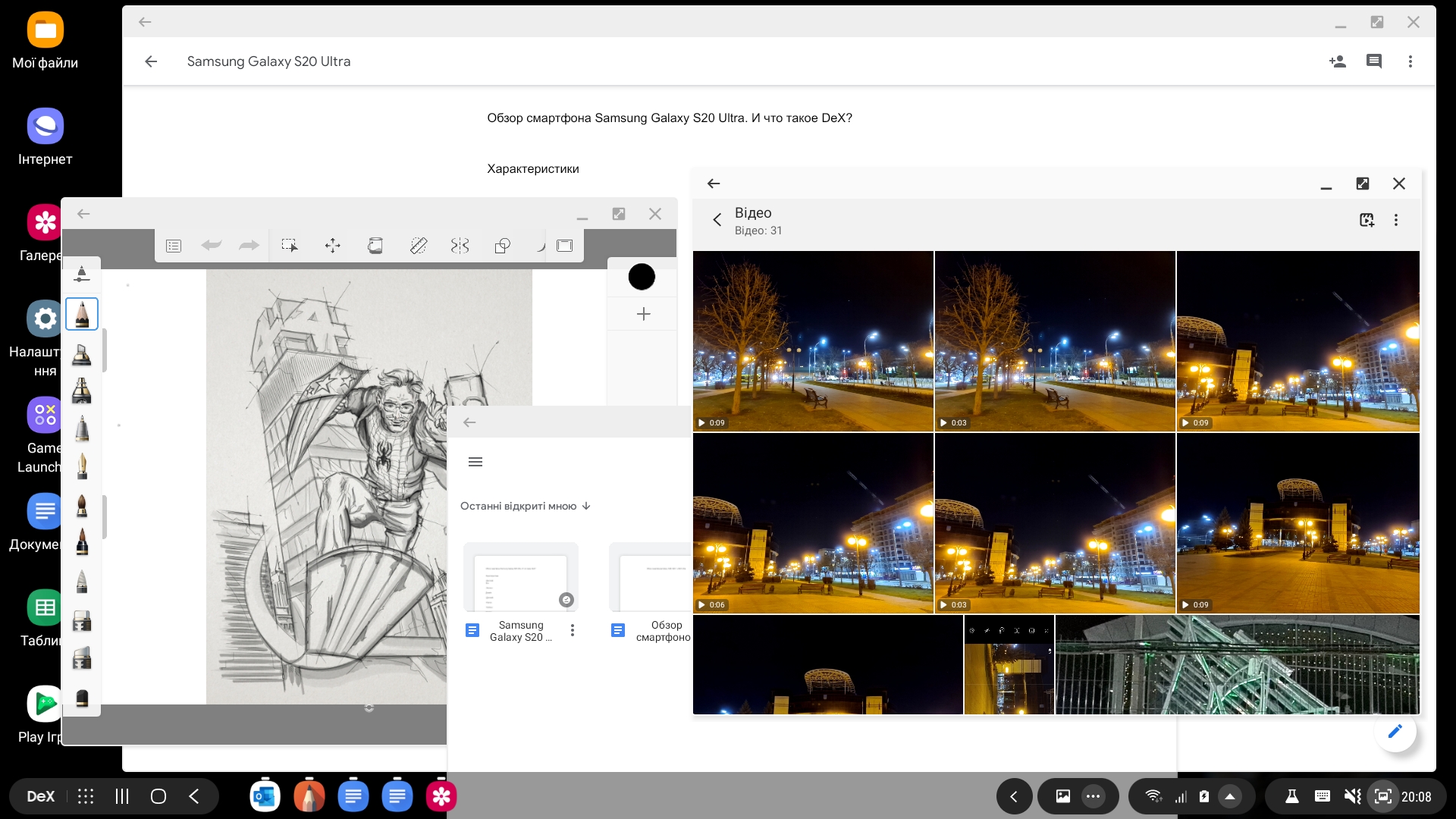
Task: Open the sketch app main menu list
Action: pos(174,245)
